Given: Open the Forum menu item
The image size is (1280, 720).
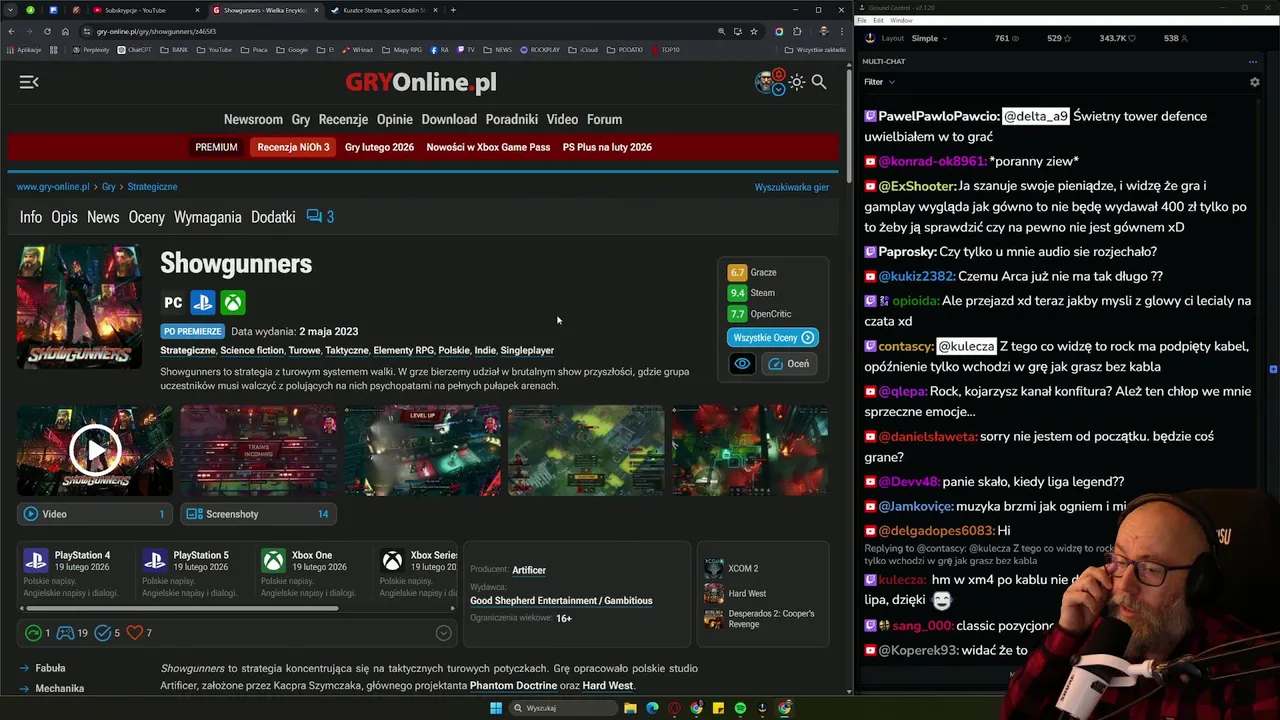Looking at the screenshot, I should (x=604, y=119).
